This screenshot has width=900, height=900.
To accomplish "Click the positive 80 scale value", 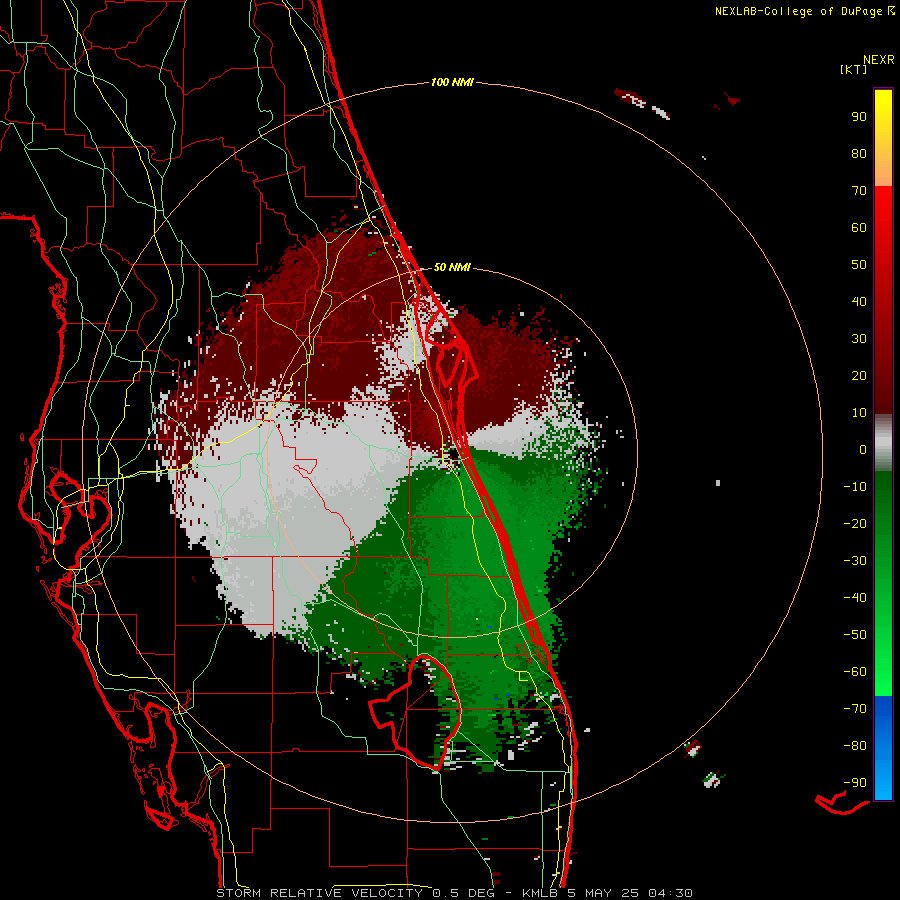I will [x=859, y=153].
